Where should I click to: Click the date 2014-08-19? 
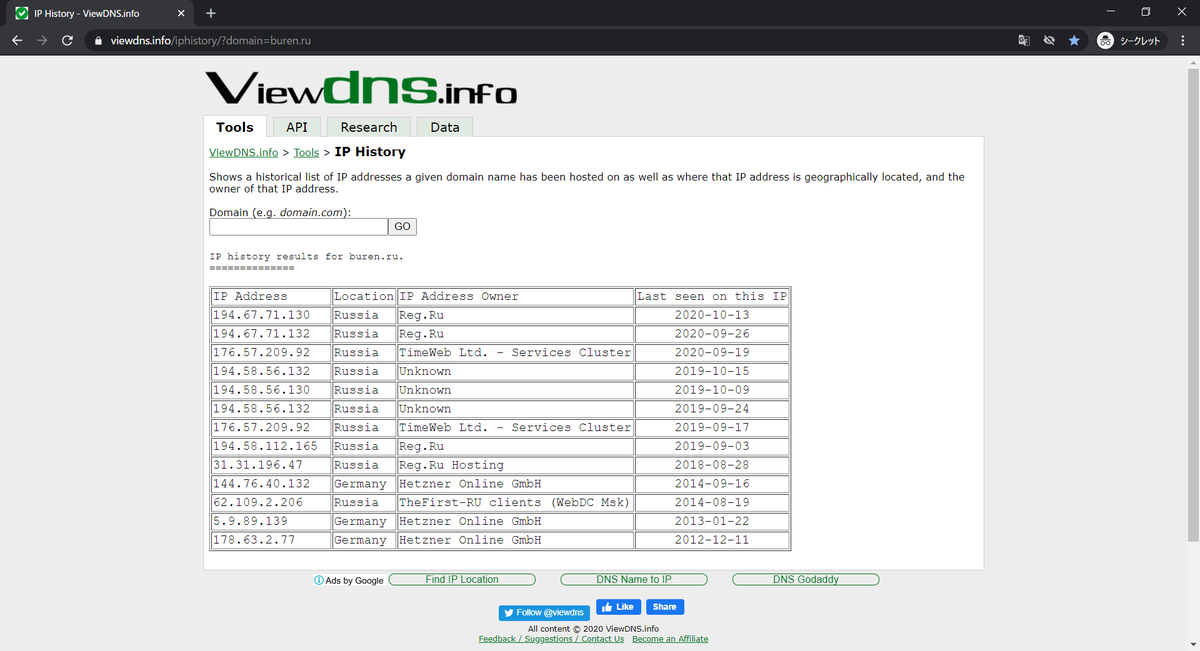[712, 503]
